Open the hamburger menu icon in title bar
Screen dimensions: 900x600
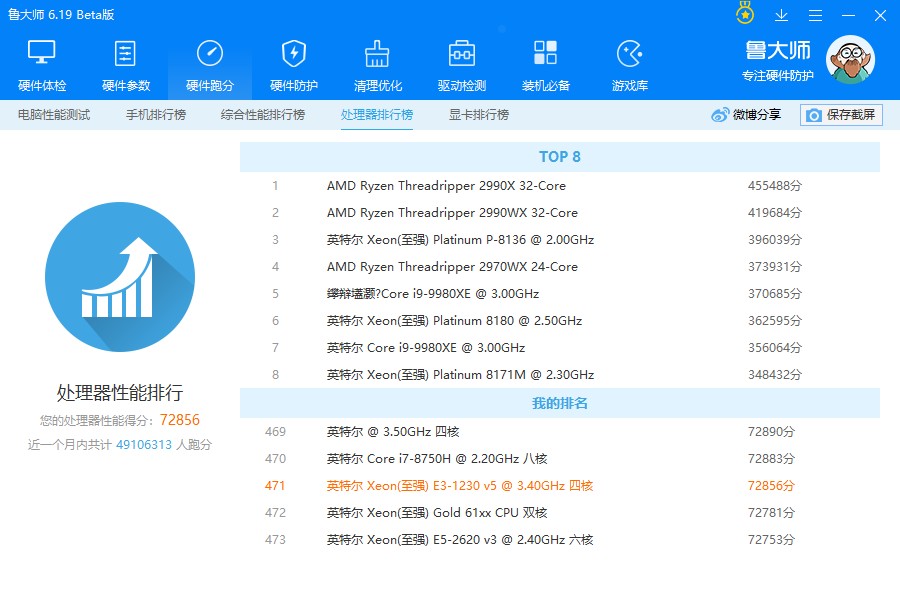(815, 16)
